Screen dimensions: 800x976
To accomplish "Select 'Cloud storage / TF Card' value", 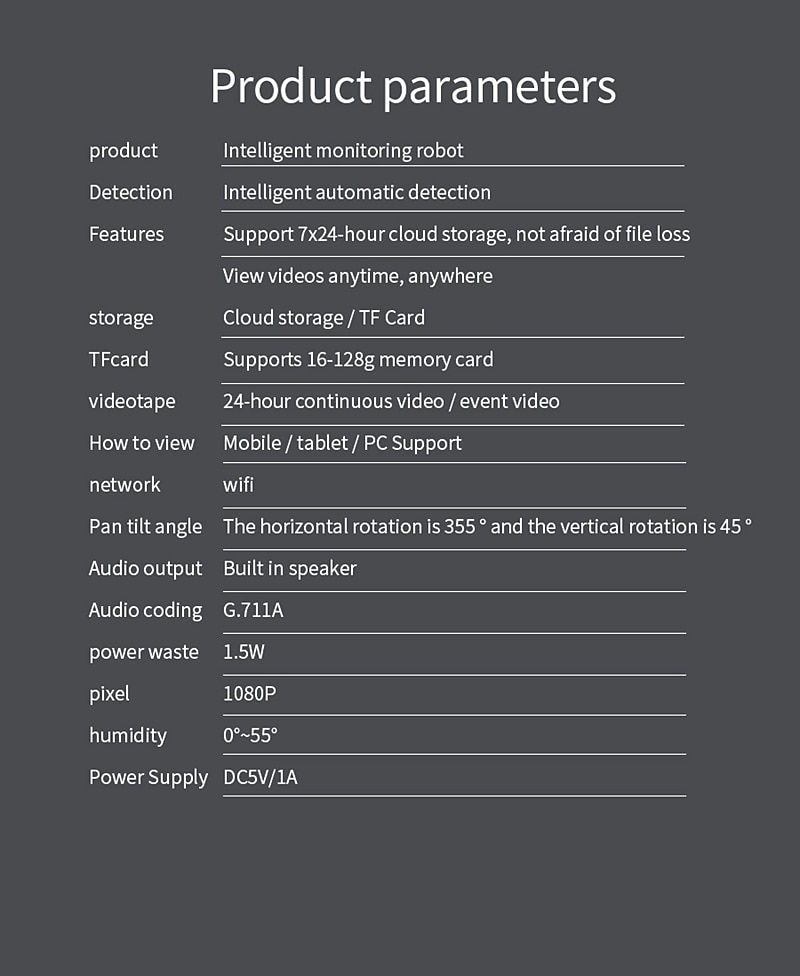I will pos(324,318).
